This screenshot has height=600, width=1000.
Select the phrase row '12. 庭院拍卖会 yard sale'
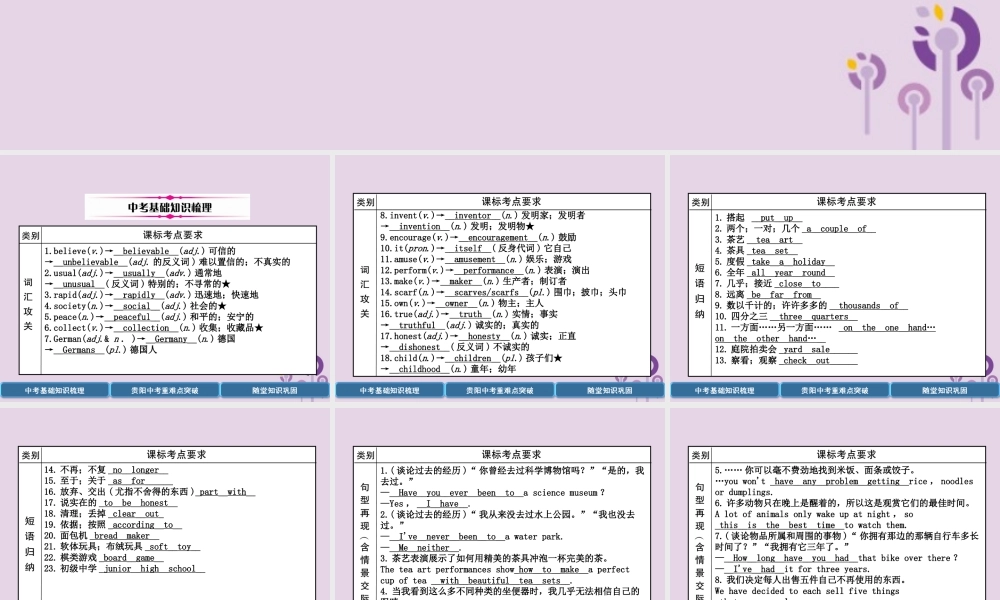click(x=786, y=349)
